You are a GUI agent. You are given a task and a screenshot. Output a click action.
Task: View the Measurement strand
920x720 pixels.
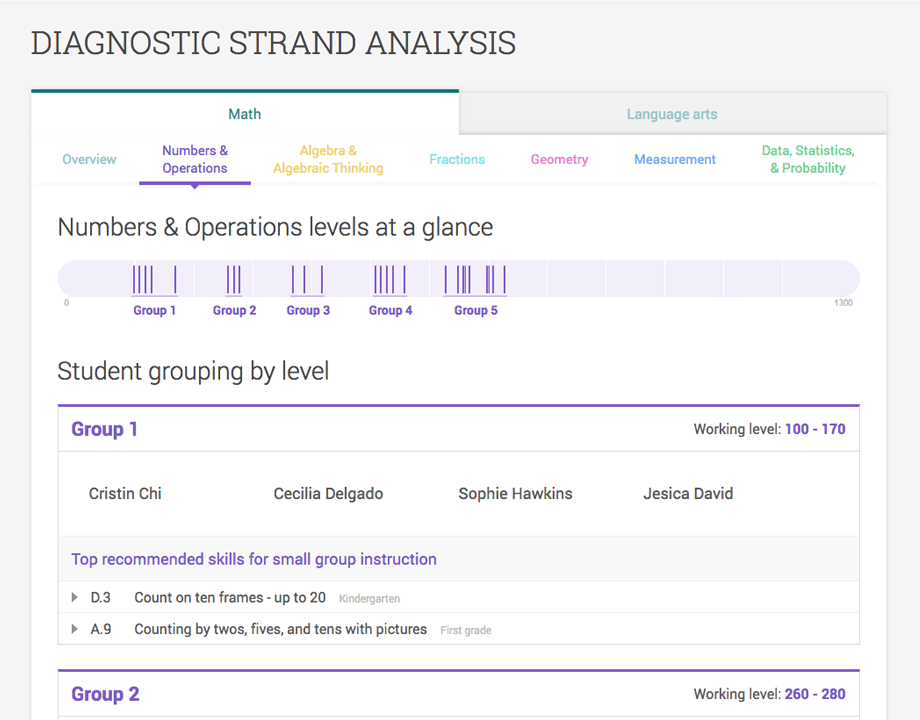(x=675, y=158)
